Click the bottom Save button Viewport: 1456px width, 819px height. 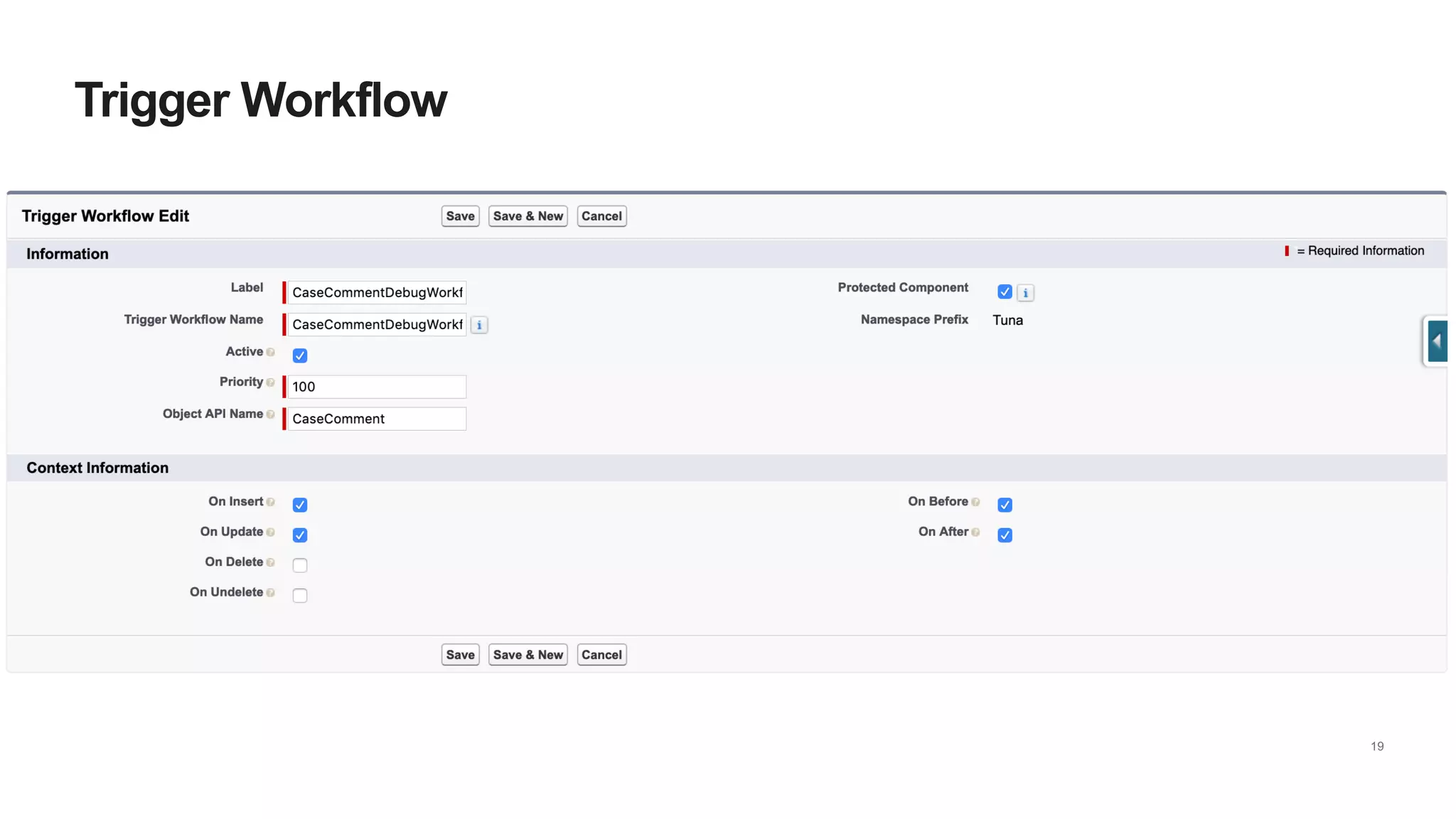pos(461,655)
